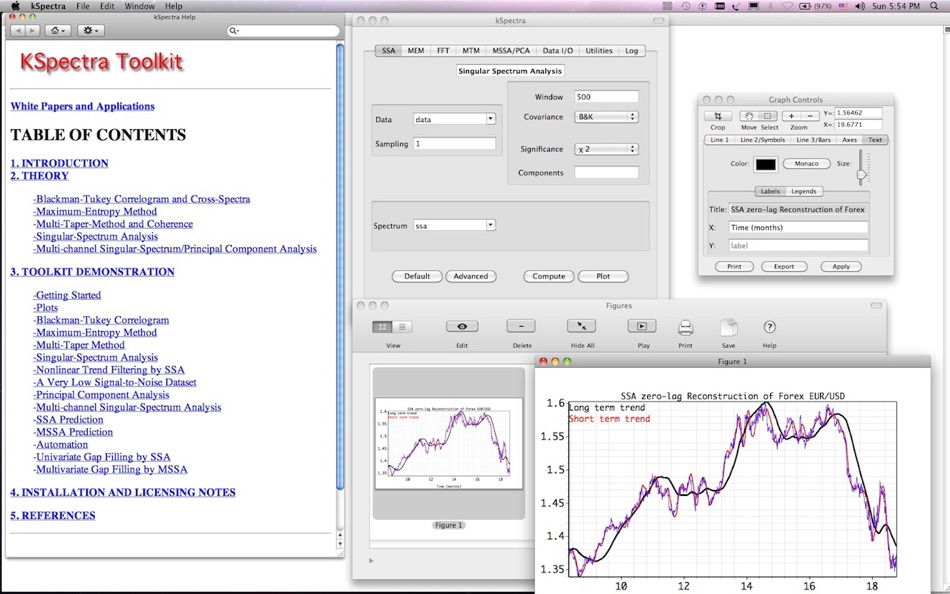
Task: Open the Line 3/Bars tab
Action: click(813, 140)
